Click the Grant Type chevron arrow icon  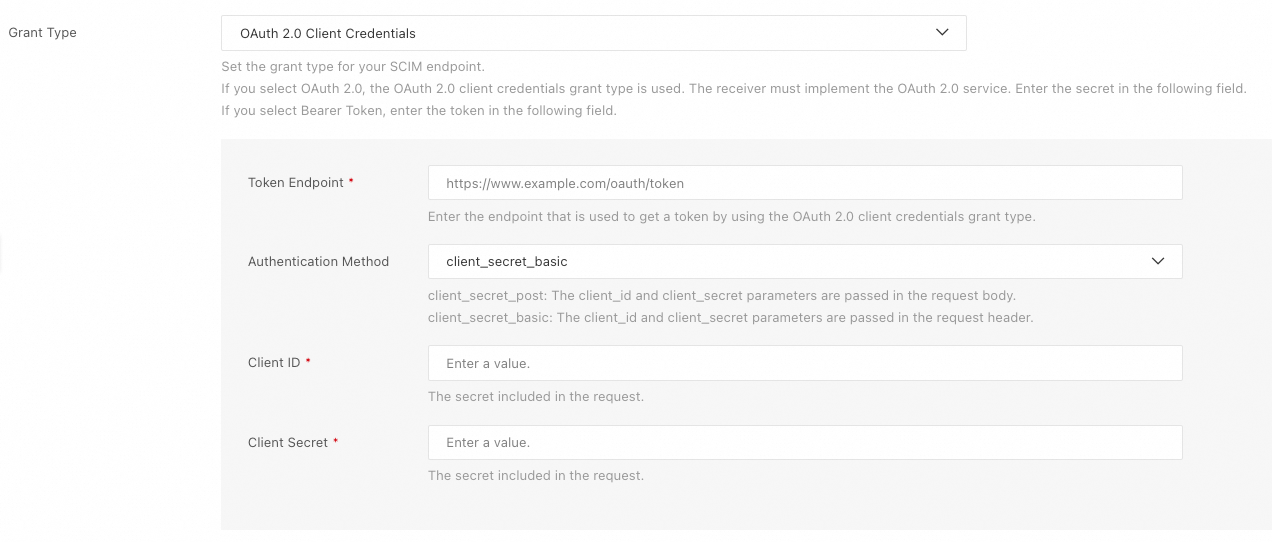pos(941,32)
